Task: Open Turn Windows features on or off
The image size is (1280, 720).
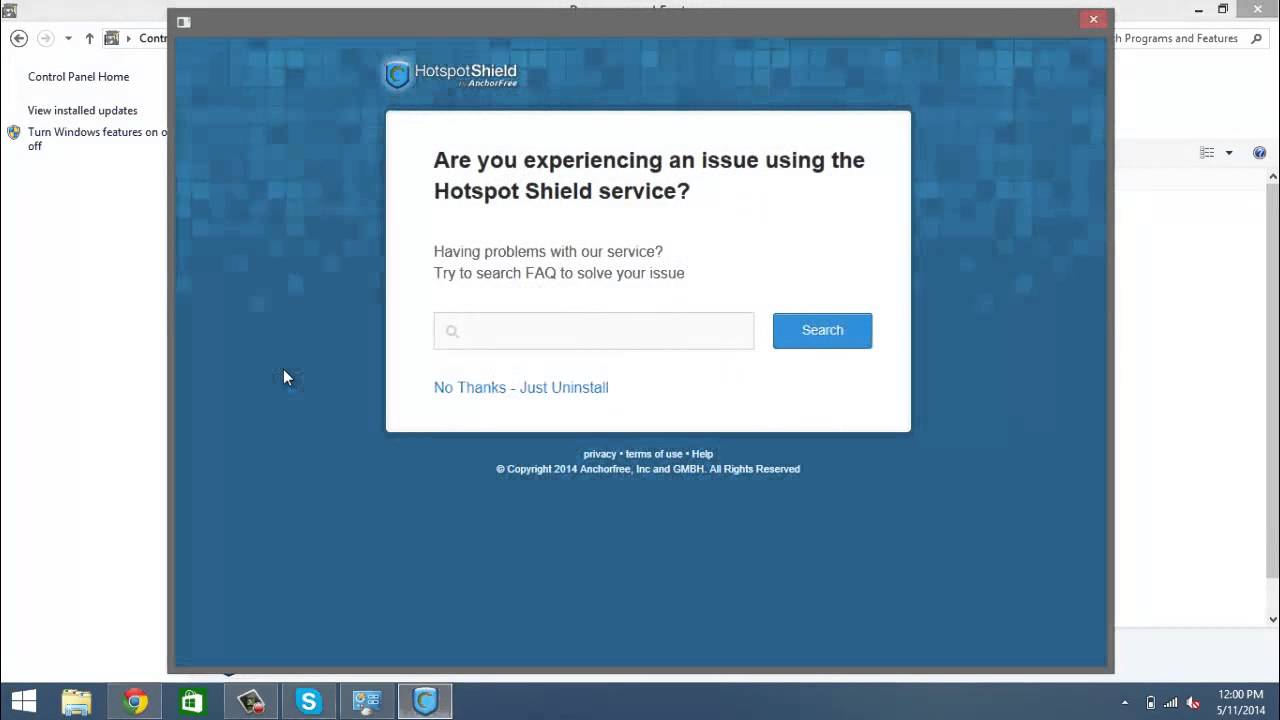Action: 97,139
